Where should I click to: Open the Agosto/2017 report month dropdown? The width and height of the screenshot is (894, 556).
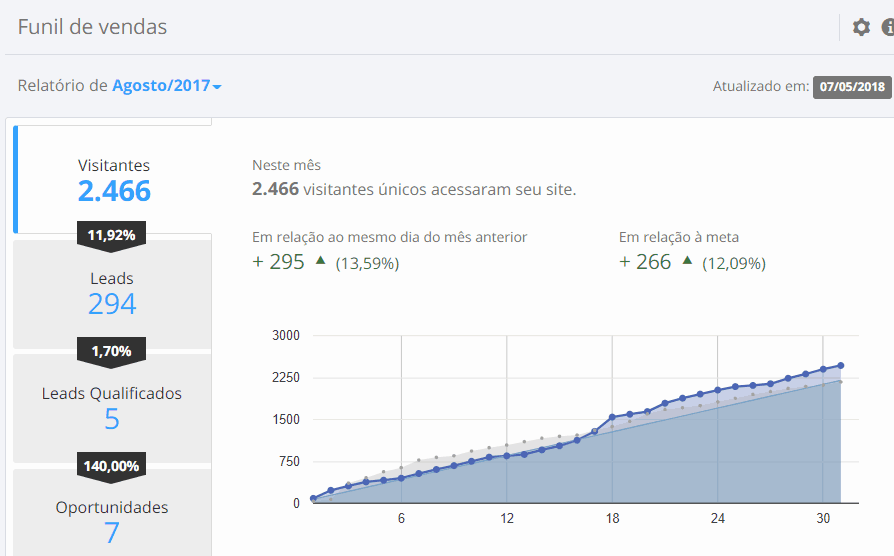(x=166, y=86)
